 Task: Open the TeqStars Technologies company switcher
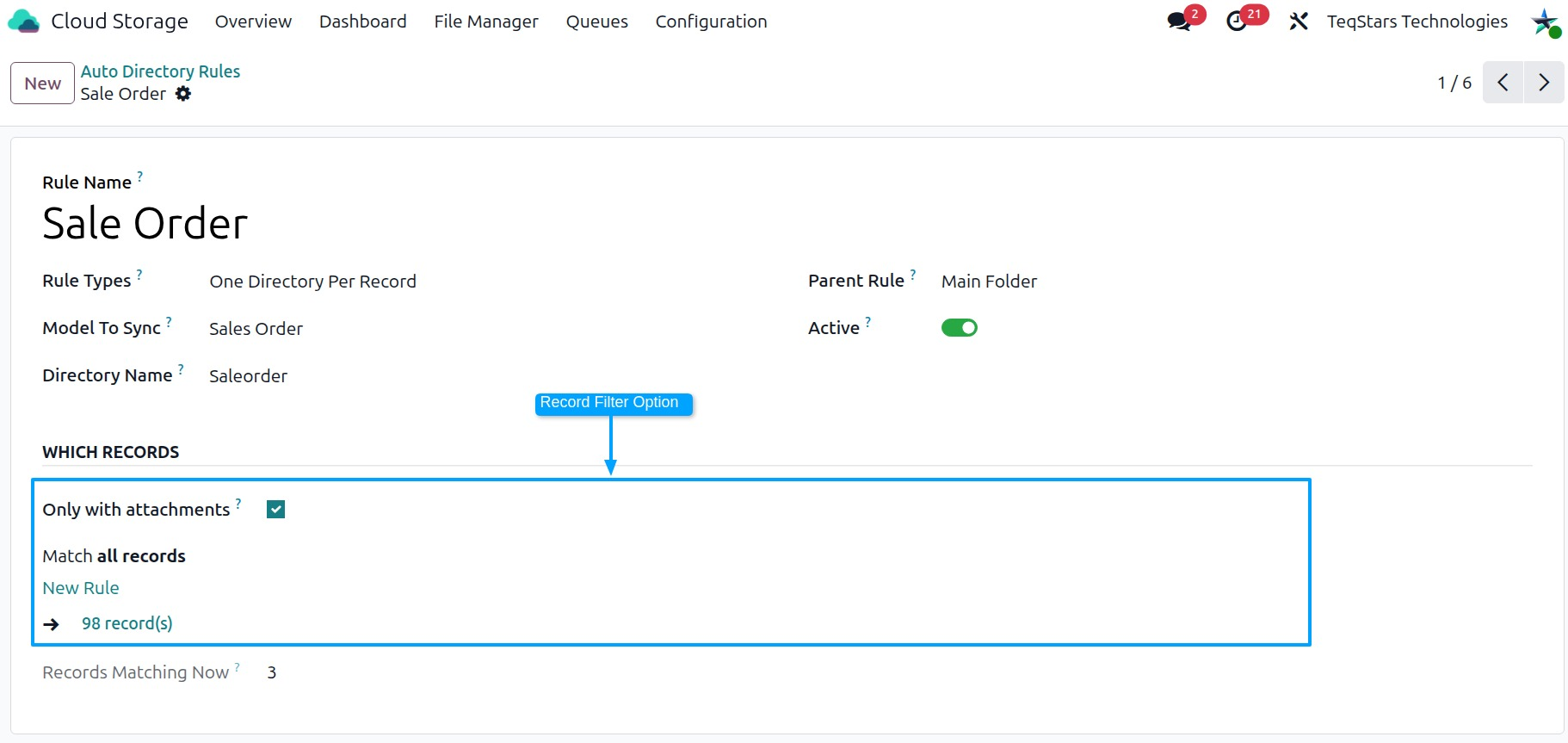click(x=1417, y=22)
